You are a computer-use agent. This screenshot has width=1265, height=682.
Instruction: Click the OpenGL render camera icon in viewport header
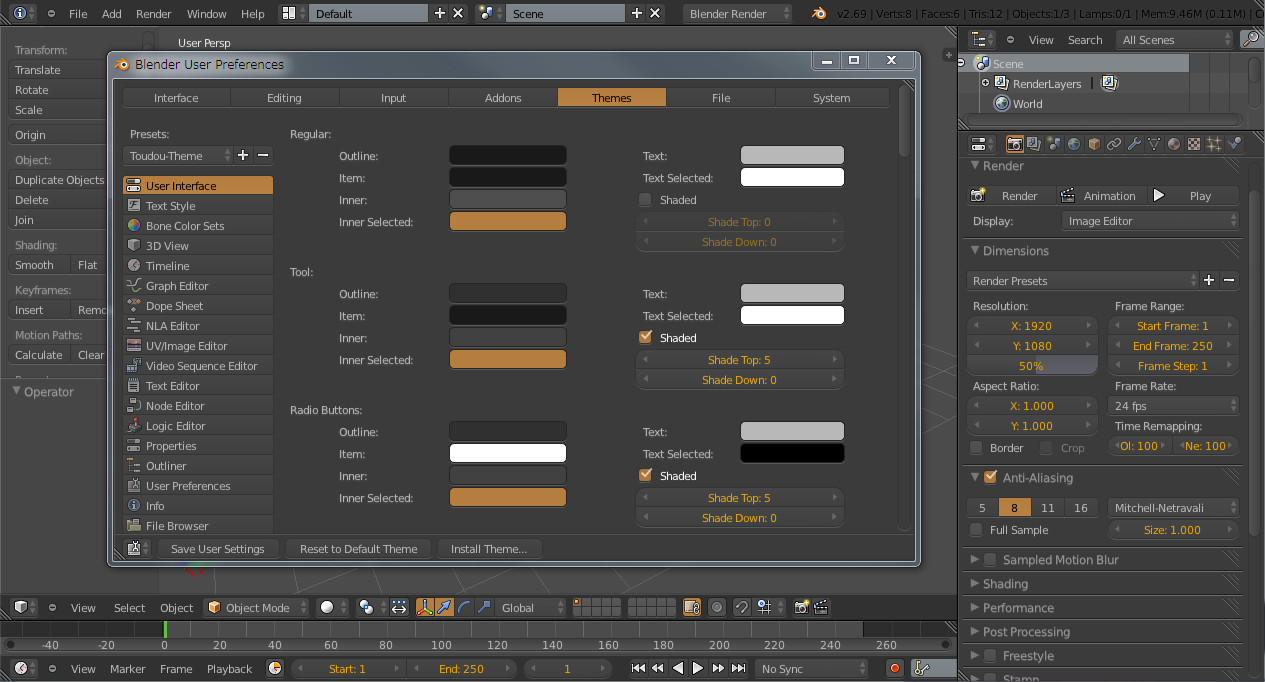click(801, 607)
